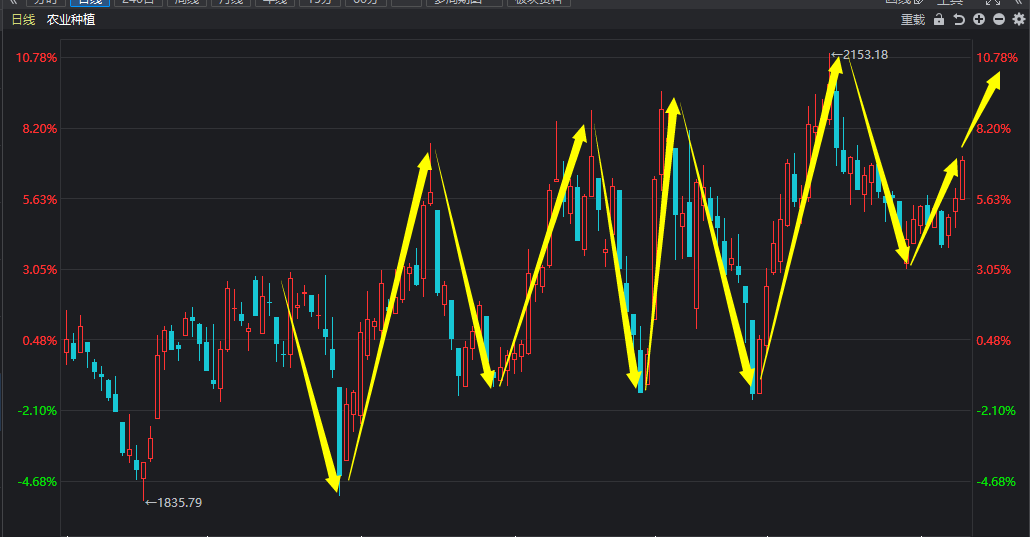Click the undo arrow icon
This screenshot has width=1030, height=537.
[959, 20]
